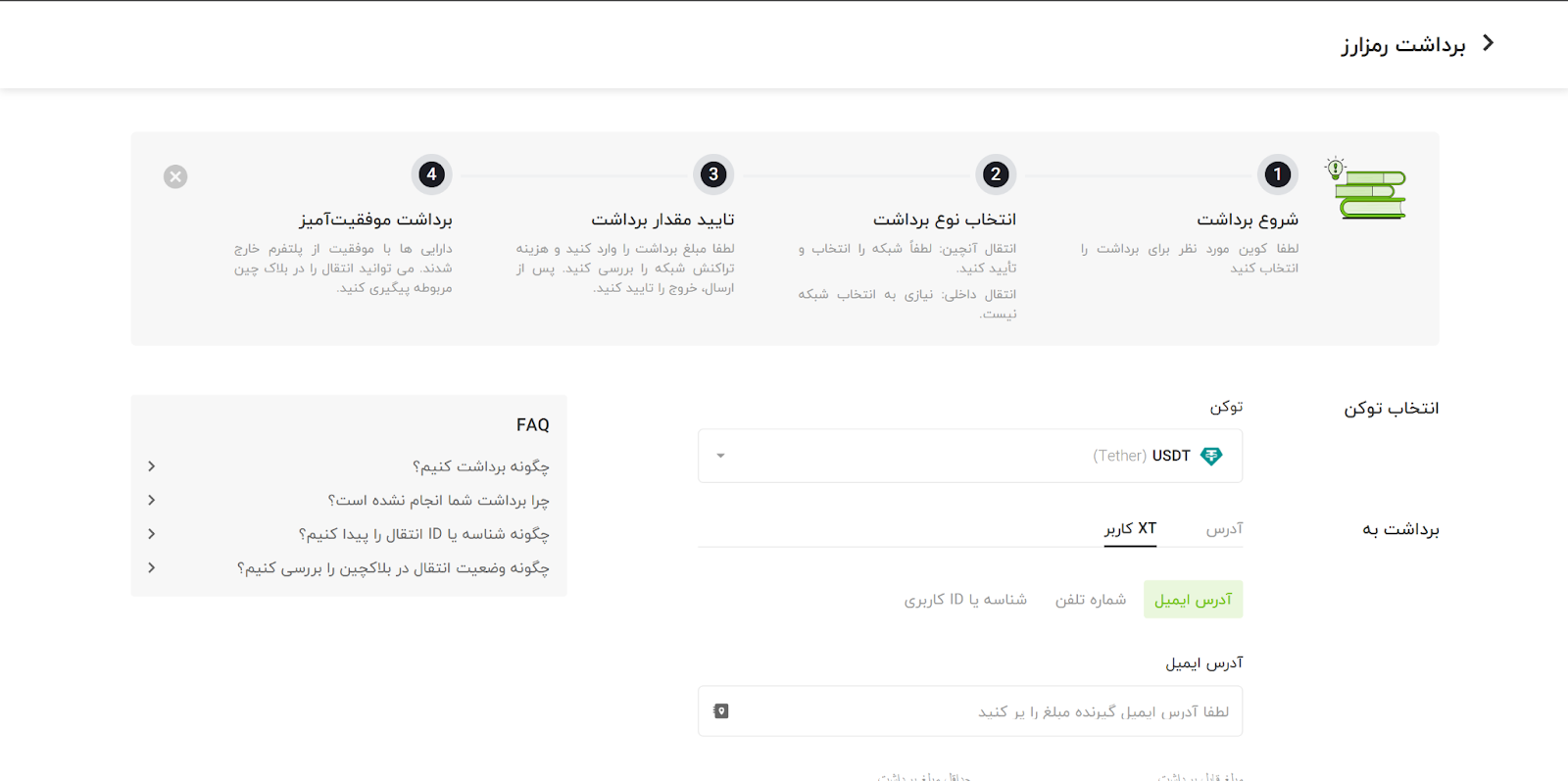Viewport: 1568px width, 781px height.
Task: Close the withdrawal steps guide panel
Action: (x=175, y=176)
